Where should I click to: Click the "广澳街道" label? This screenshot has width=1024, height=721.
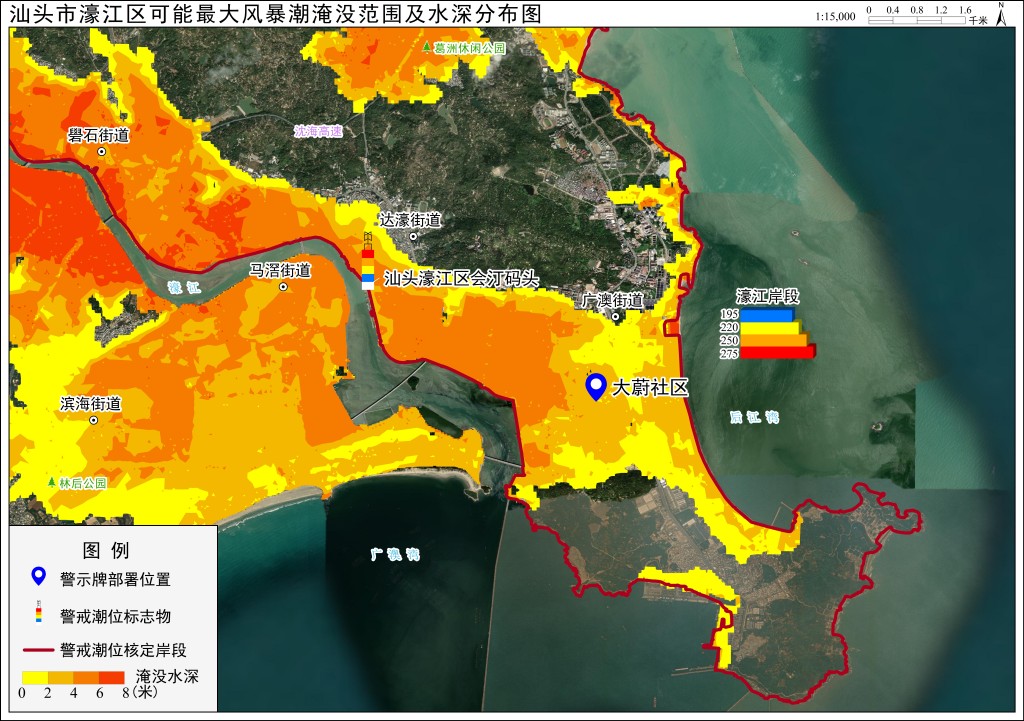pos(613,300)
